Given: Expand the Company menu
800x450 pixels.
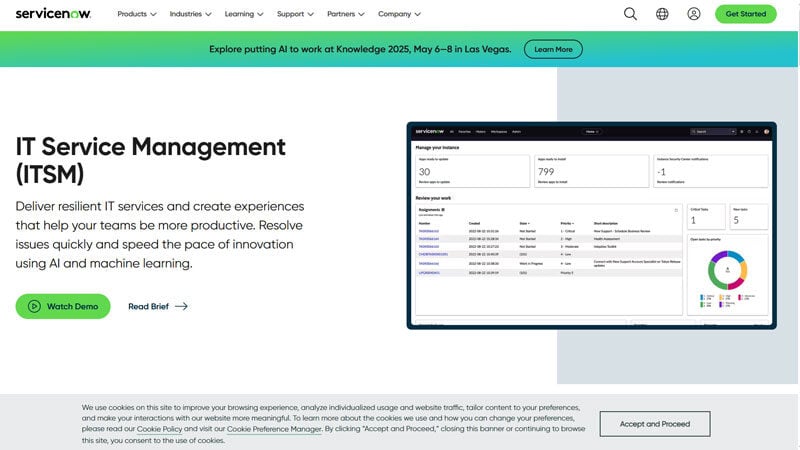Looking at the screenshot, I should tap(399, 15).
